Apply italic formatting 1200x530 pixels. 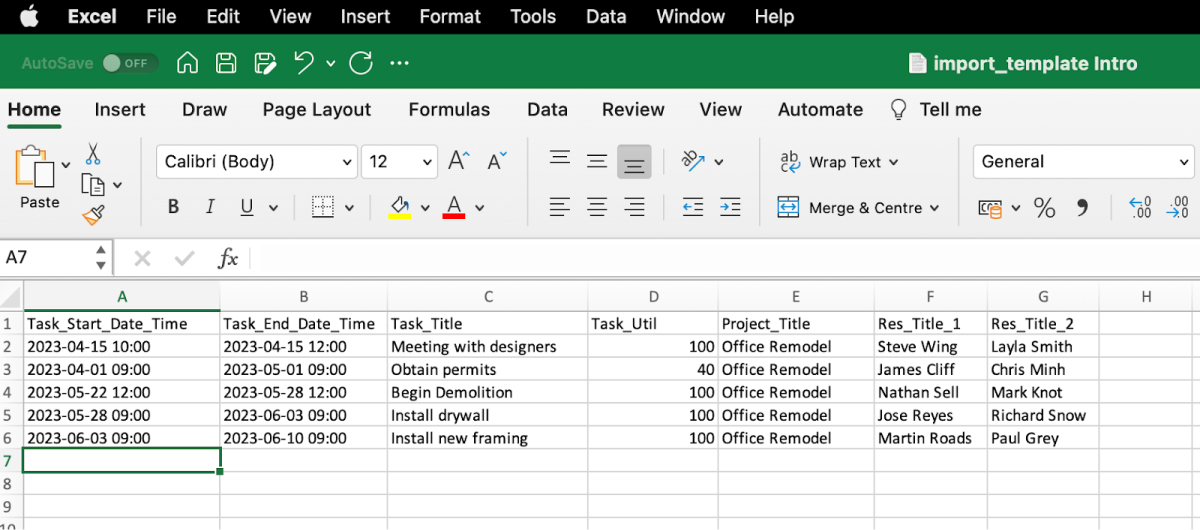click(210, 208)
